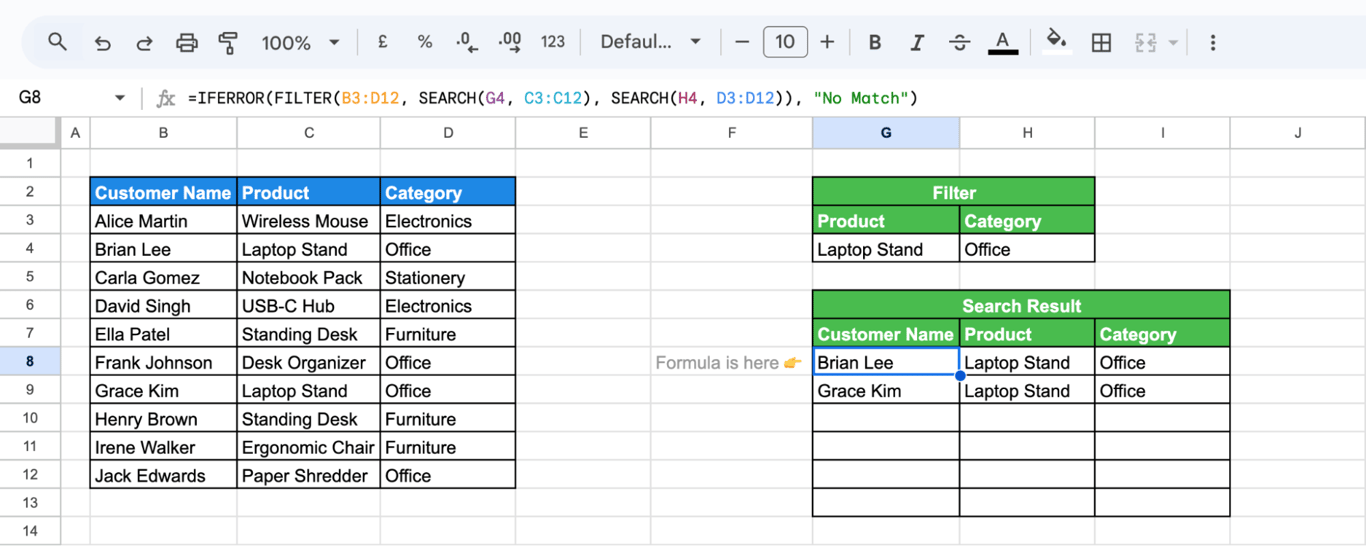Decrease font size with minus button
The width and height of the screenshot is (1366, 546).
pos(742,42)
